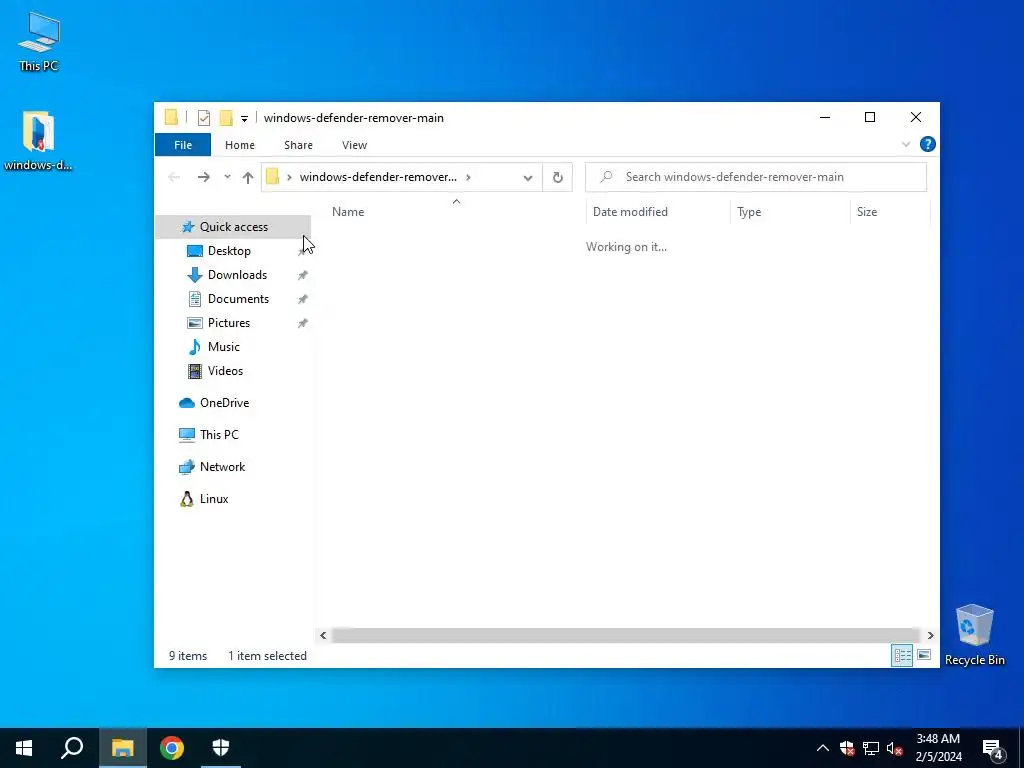The image size is (1024, 768).
Task: Click the search windows-defender-remover-main field
Action: [x=756, y=177]
